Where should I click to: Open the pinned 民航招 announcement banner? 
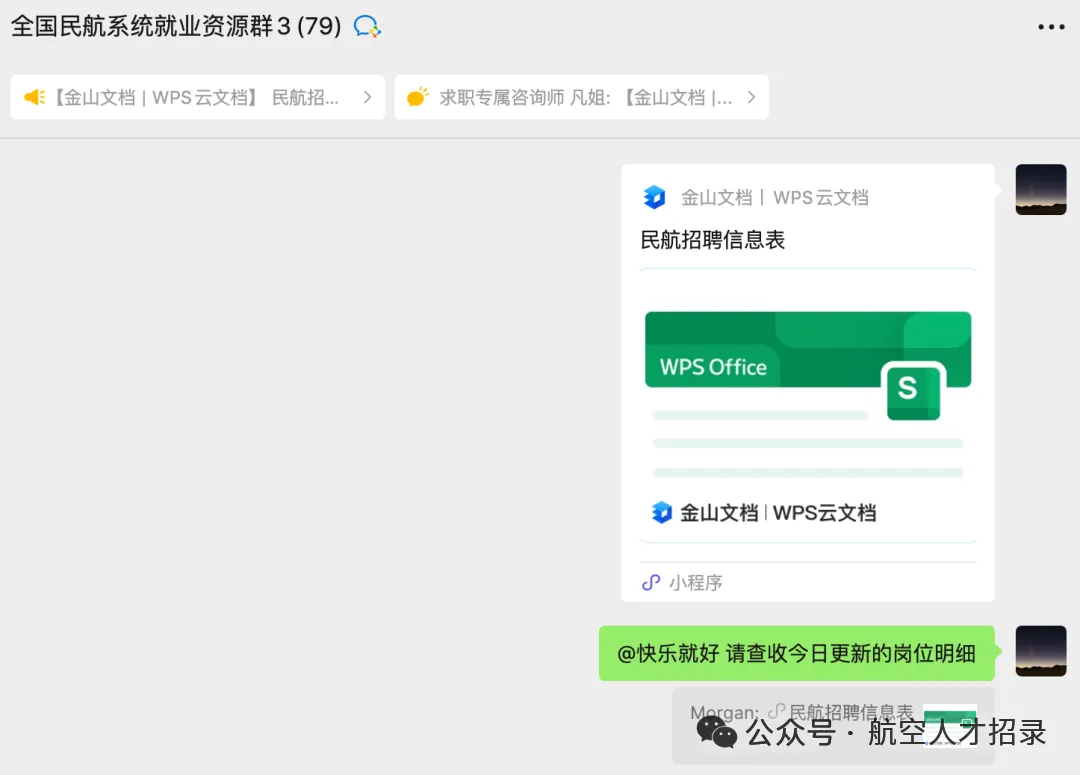[198, 97]
